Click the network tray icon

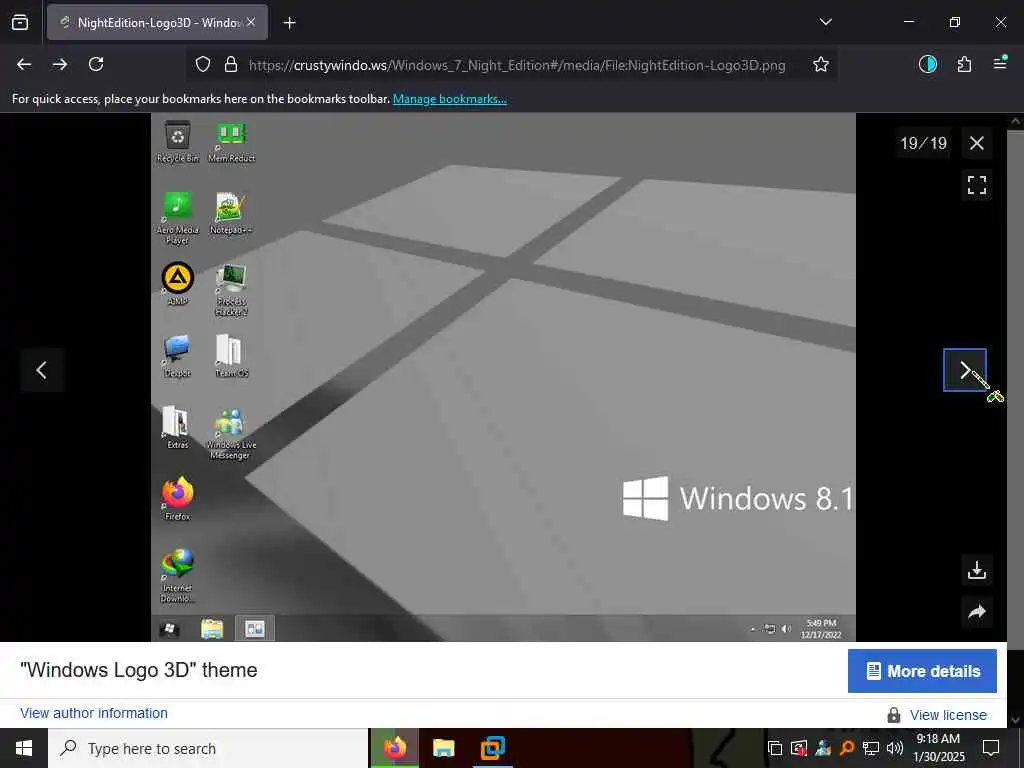click(x=871, y=748)
